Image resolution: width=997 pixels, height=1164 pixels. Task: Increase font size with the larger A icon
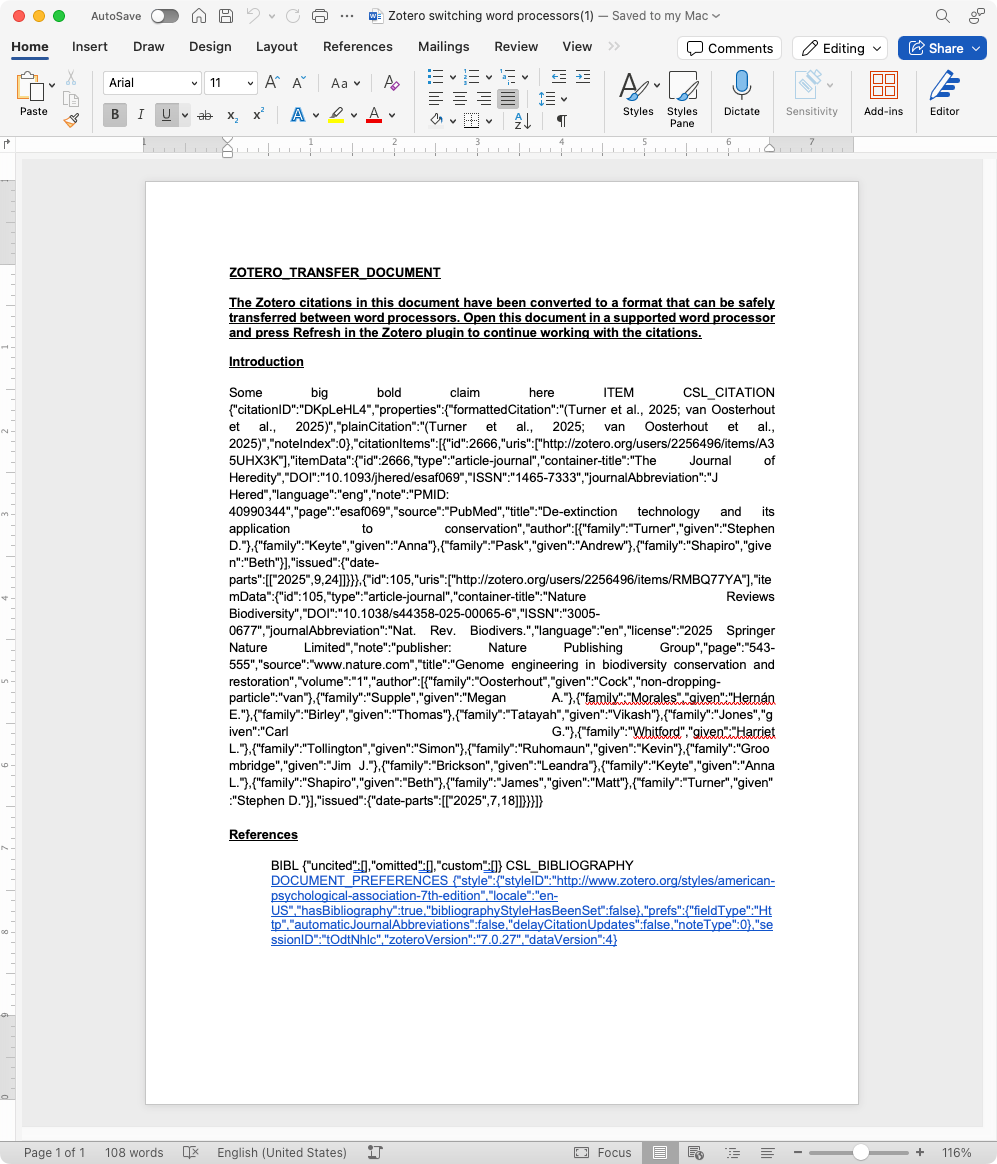click(272, 82)
